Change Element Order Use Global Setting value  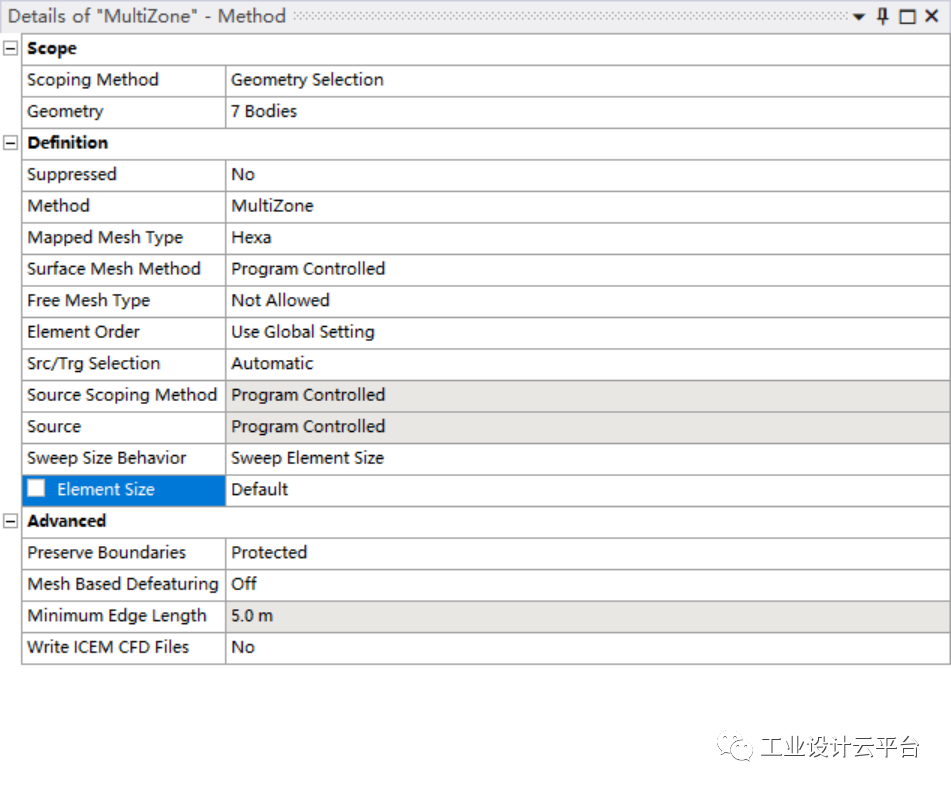(x=587, y=332)
